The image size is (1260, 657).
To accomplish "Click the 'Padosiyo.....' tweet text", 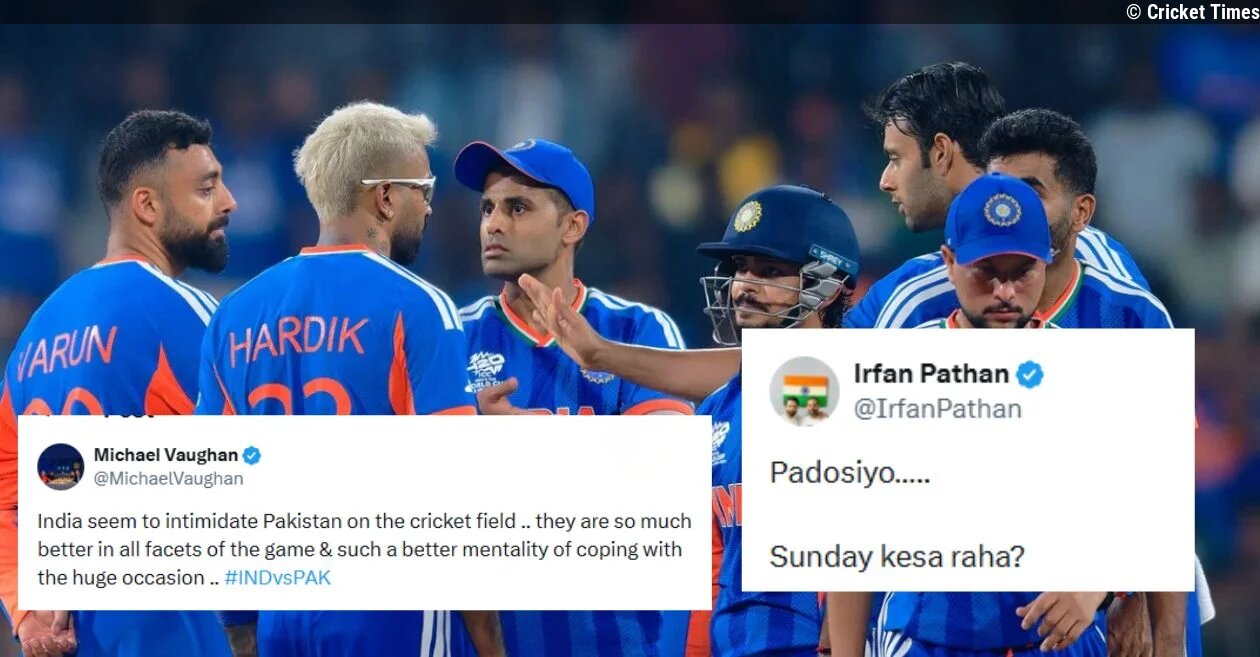I will tap(850, 473).
